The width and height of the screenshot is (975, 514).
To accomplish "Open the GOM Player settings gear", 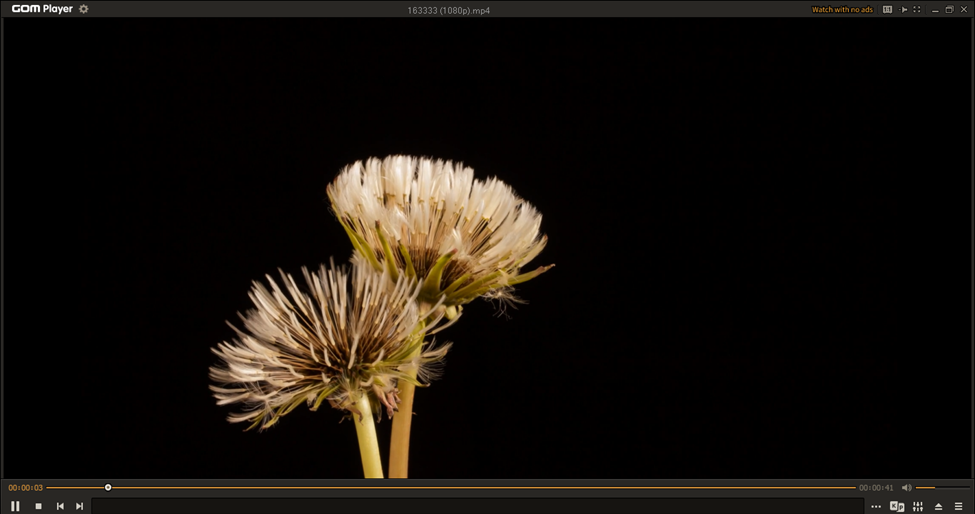I will pyautogui.click(x=83, y=9).
